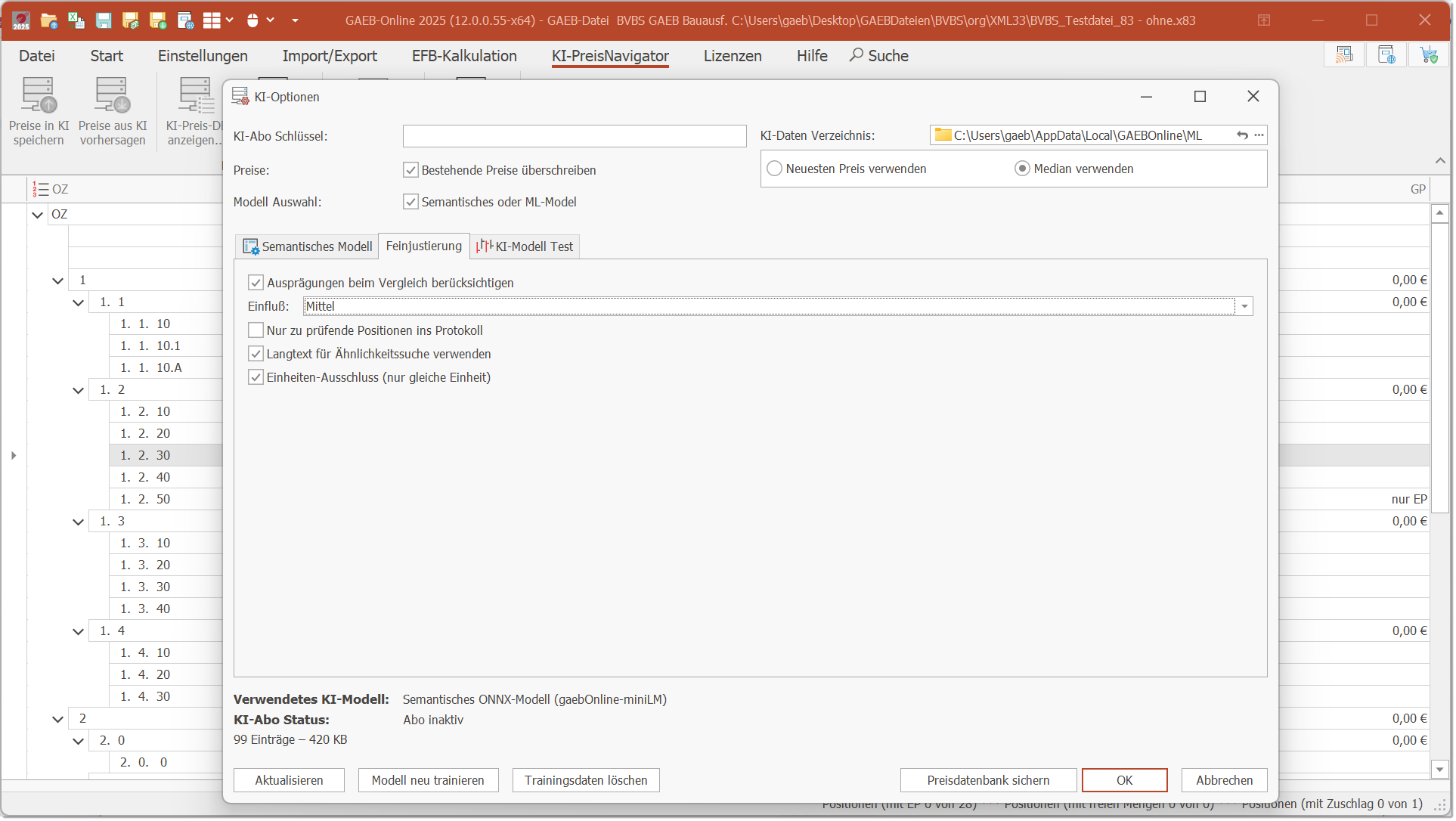Image resolution: width=1456 pixels, height=821 pixels.
Task: Toggle Bestehende Preise überschreiben checkbox
Action: [410, 170]
